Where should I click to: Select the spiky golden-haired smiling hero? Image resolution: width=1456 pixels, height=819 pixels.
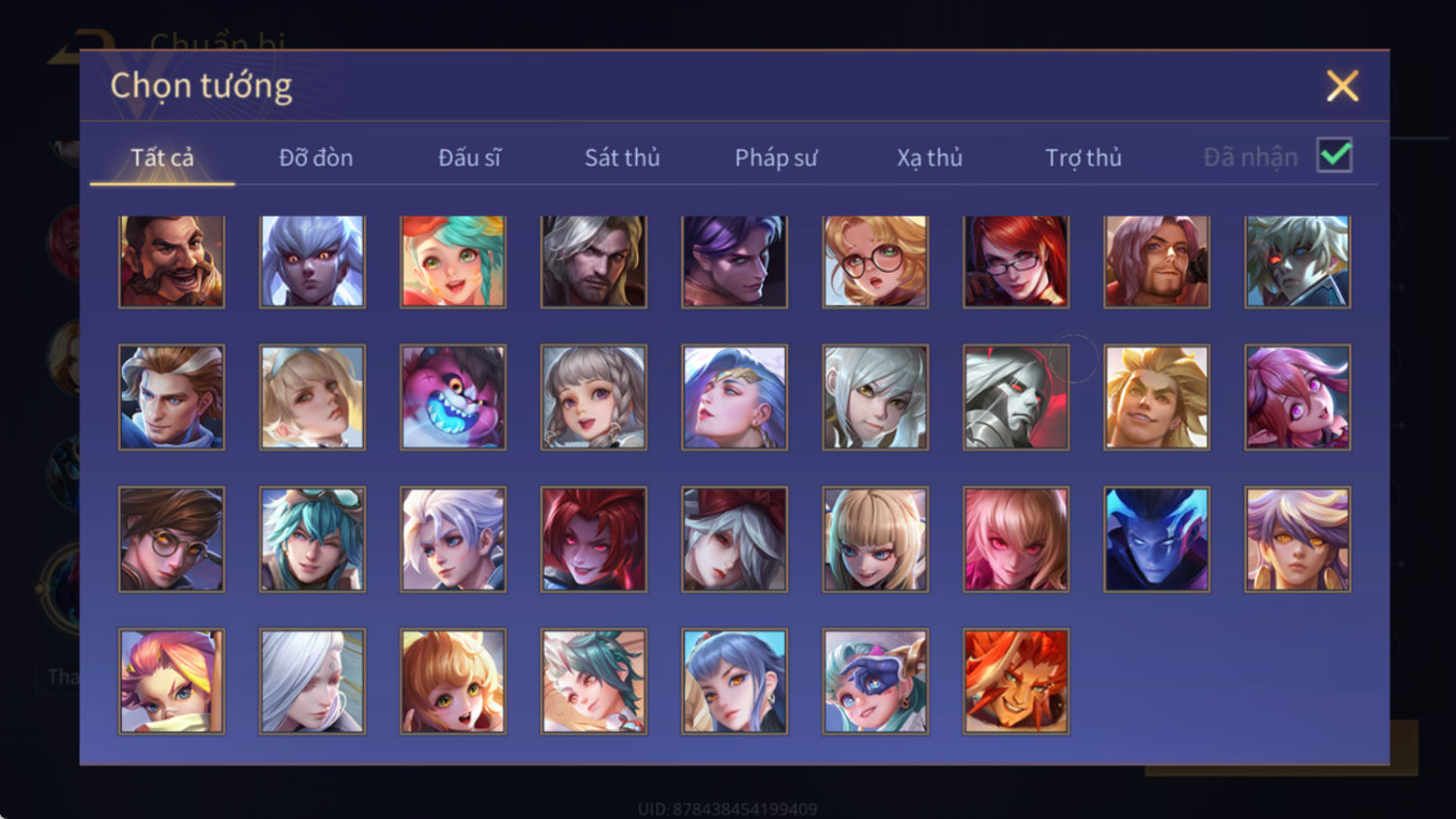coord(1157,397)
